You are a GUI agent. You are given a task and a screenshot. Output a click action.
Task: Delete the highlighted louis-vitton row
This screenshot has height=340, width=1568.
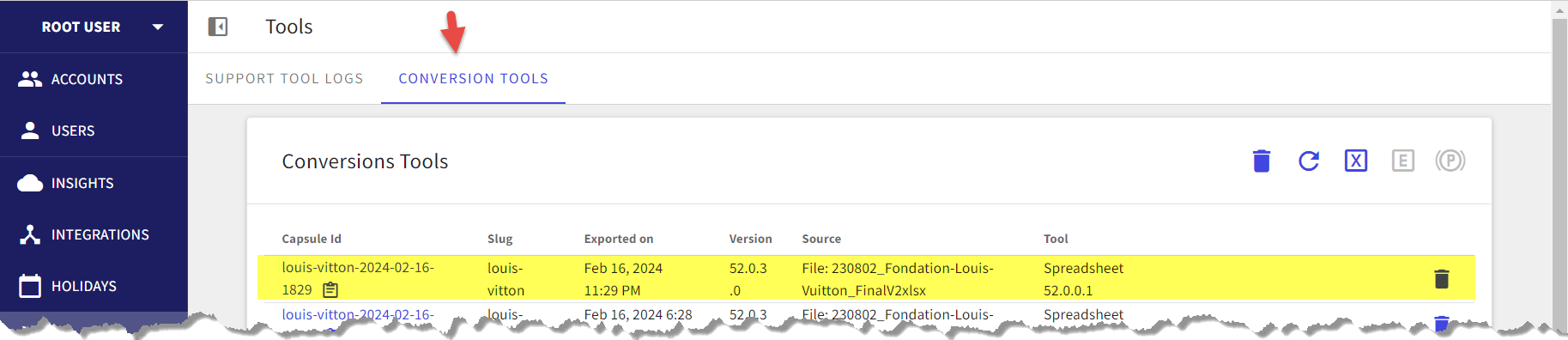[x=1441, y=278]
